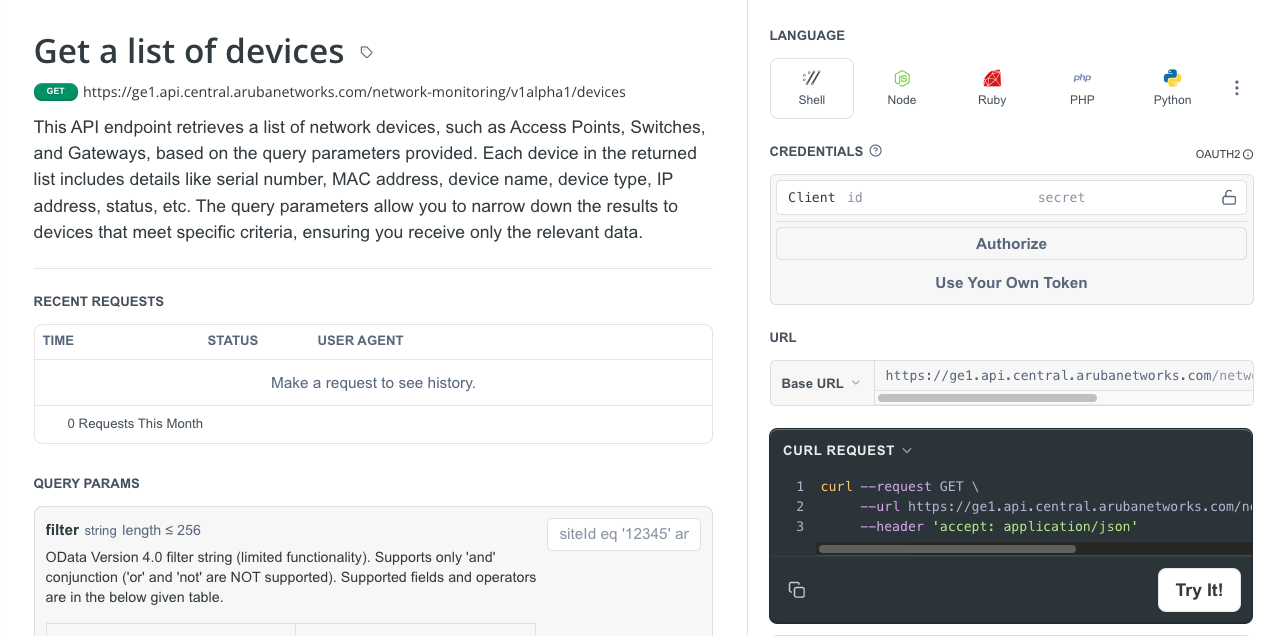Click the 'filter' parameter name

click(62, 529)
